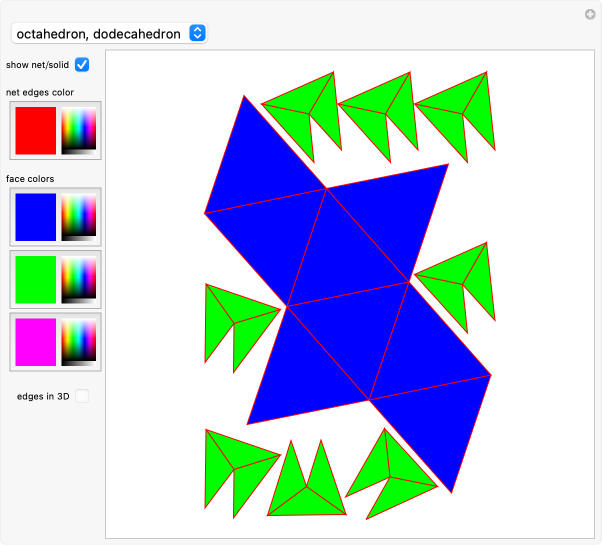Click the magenta face color swatch
Screen dimensions: 602x546
(x=35, y=341)
